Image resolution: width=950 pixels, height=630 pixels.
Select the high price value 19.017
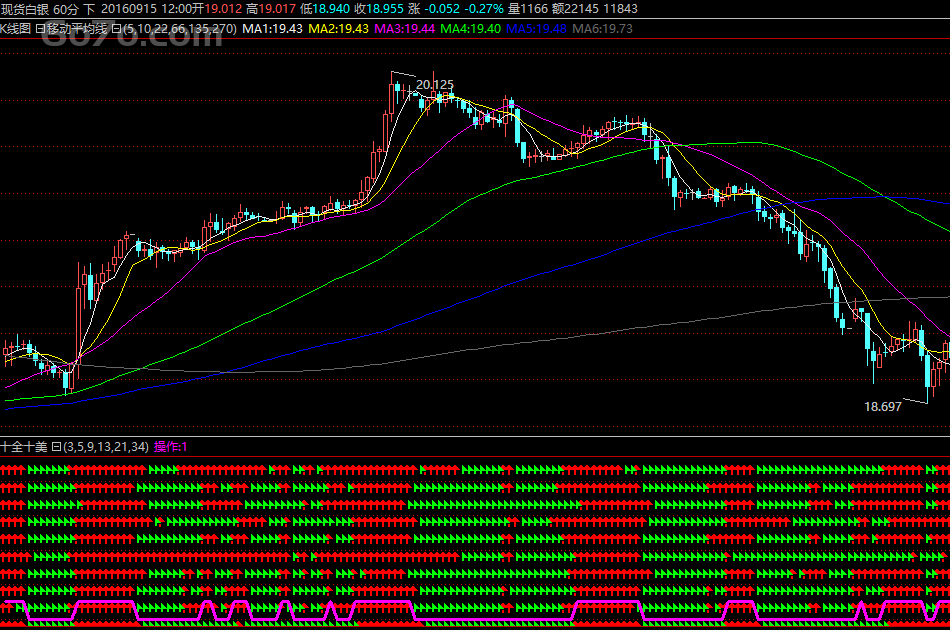tap(277, 9)
